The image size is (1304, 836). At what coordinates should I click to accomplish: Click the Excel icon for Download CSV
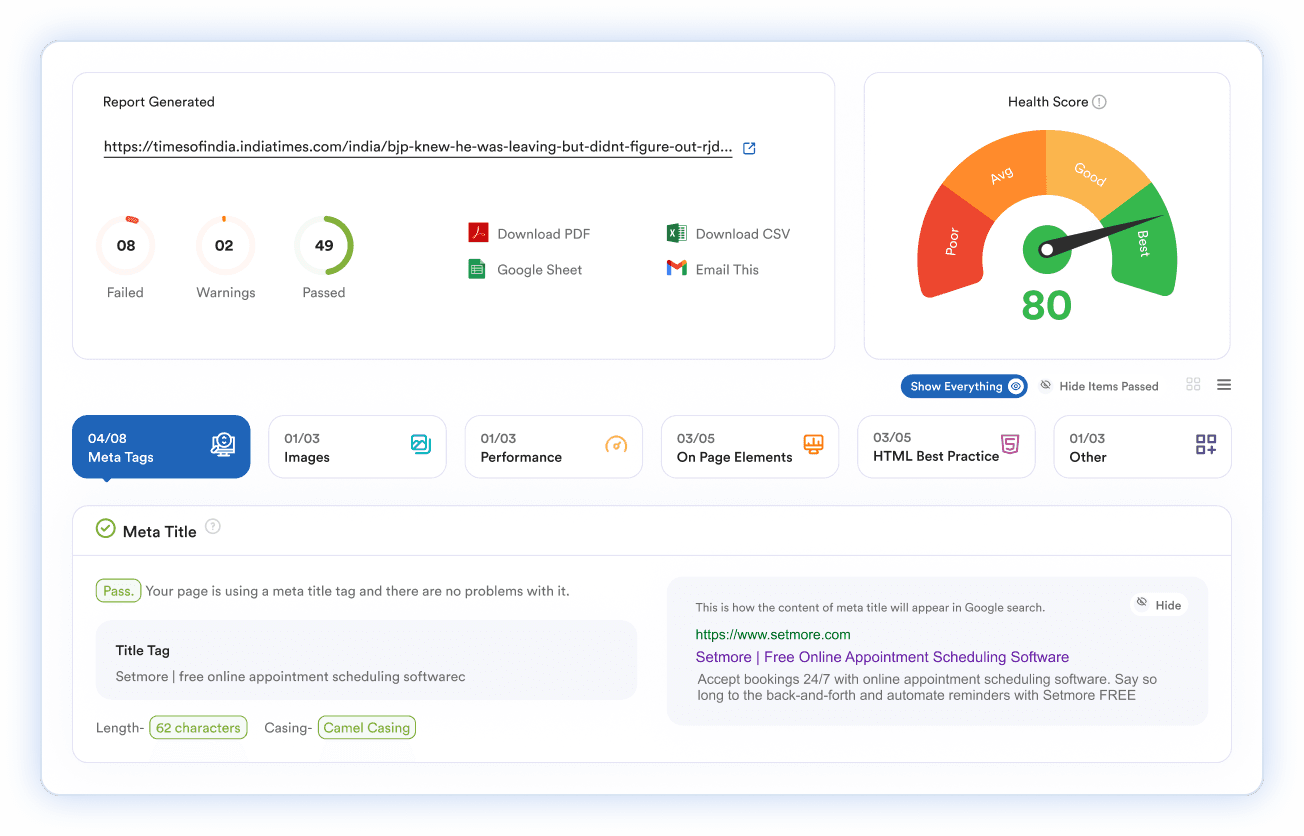click(x=676, y=233)
